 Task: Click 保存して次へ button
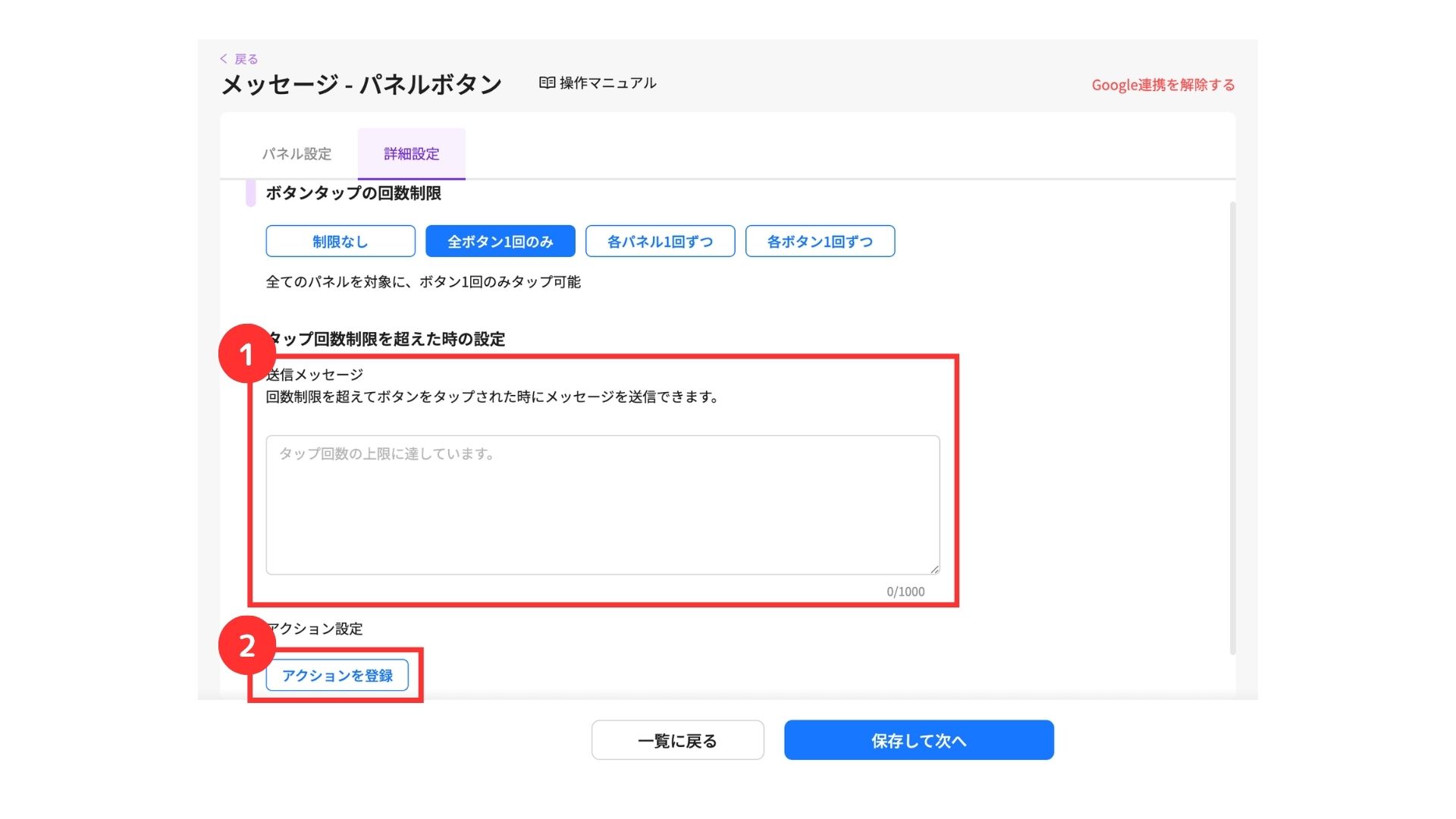click(x=918, y=740)
